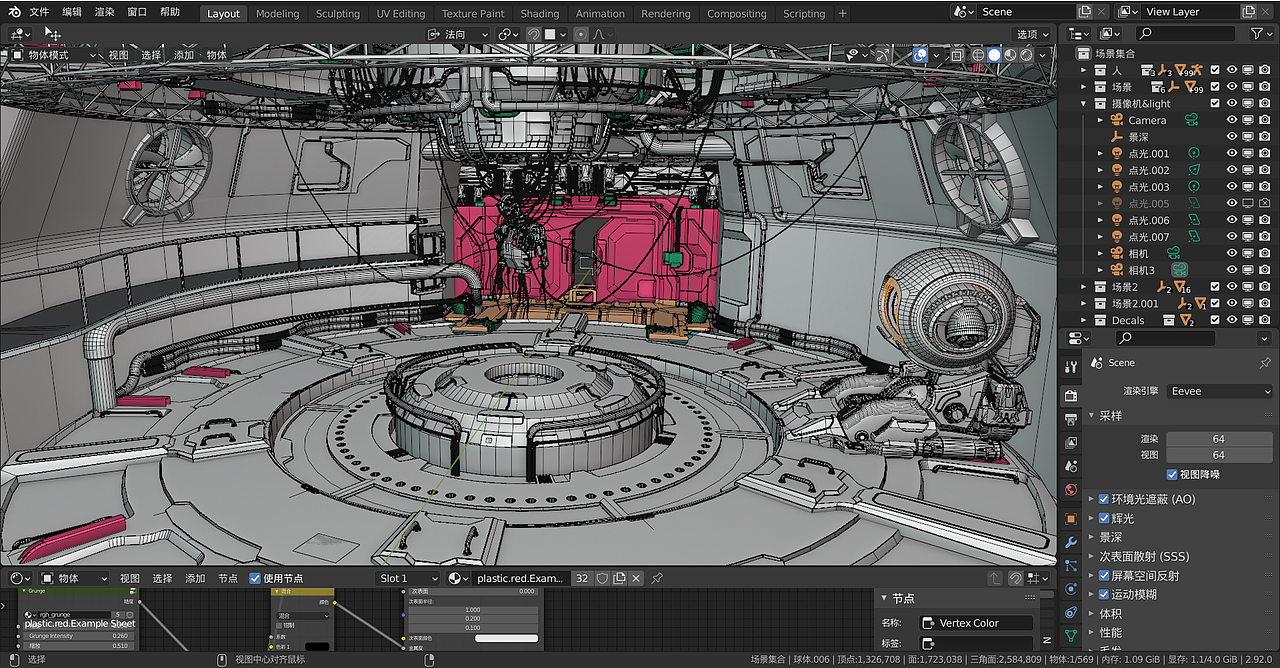The height and width of the screenshot is (668, 1280).
Task: Click the Vertex Color name field
Action: (977, 622)
